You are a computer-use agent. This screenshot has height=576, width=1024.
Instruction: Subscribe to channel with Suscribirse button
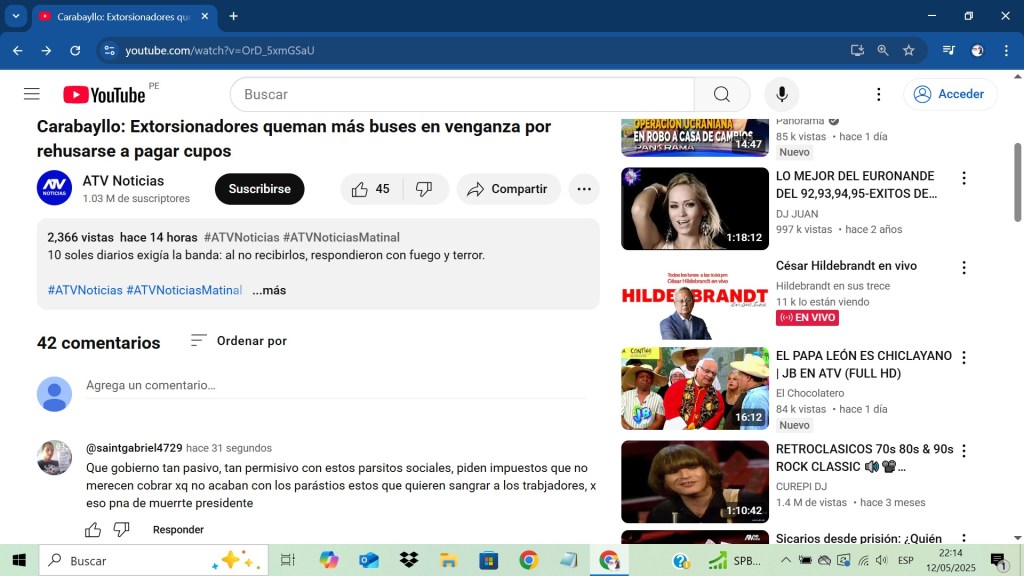[259, 189]
